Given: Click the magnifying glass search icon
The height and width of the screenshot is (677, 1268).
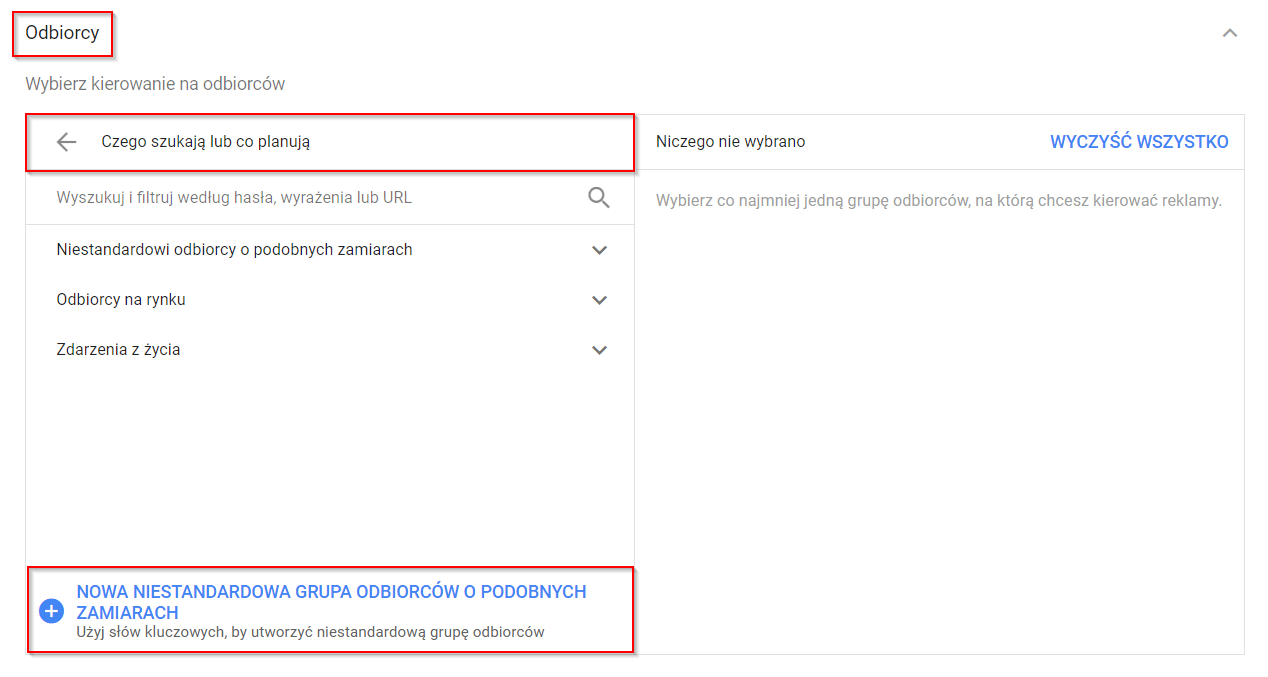Looking at the screenshot, I should (x=599, y=198).
